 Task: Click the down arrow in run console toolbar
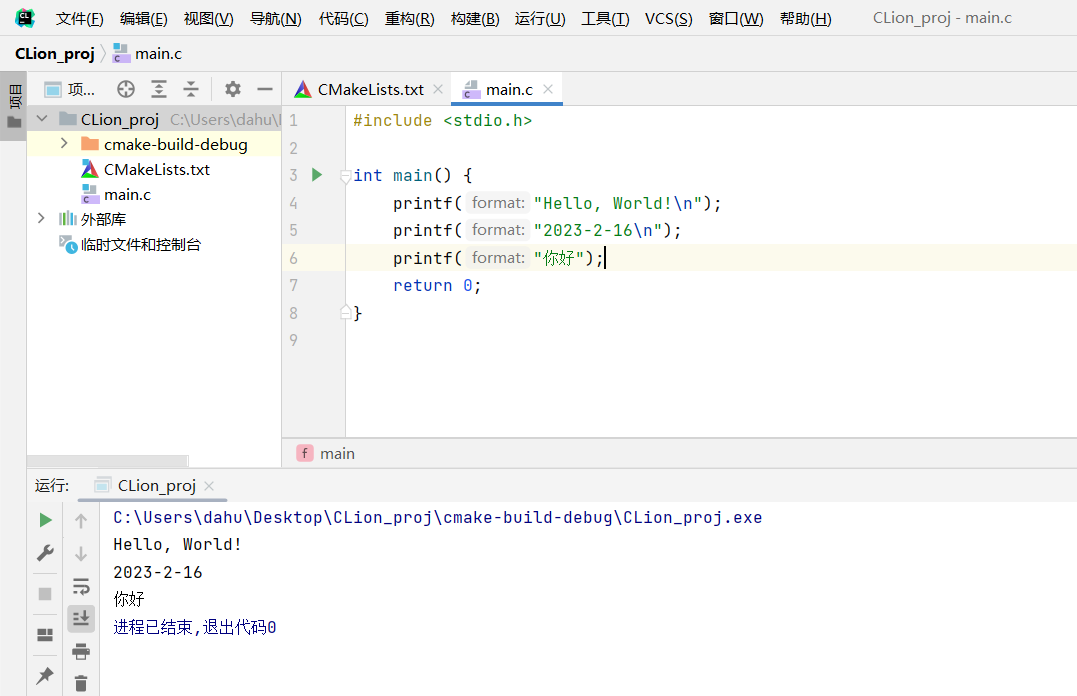tap(81, 554)
